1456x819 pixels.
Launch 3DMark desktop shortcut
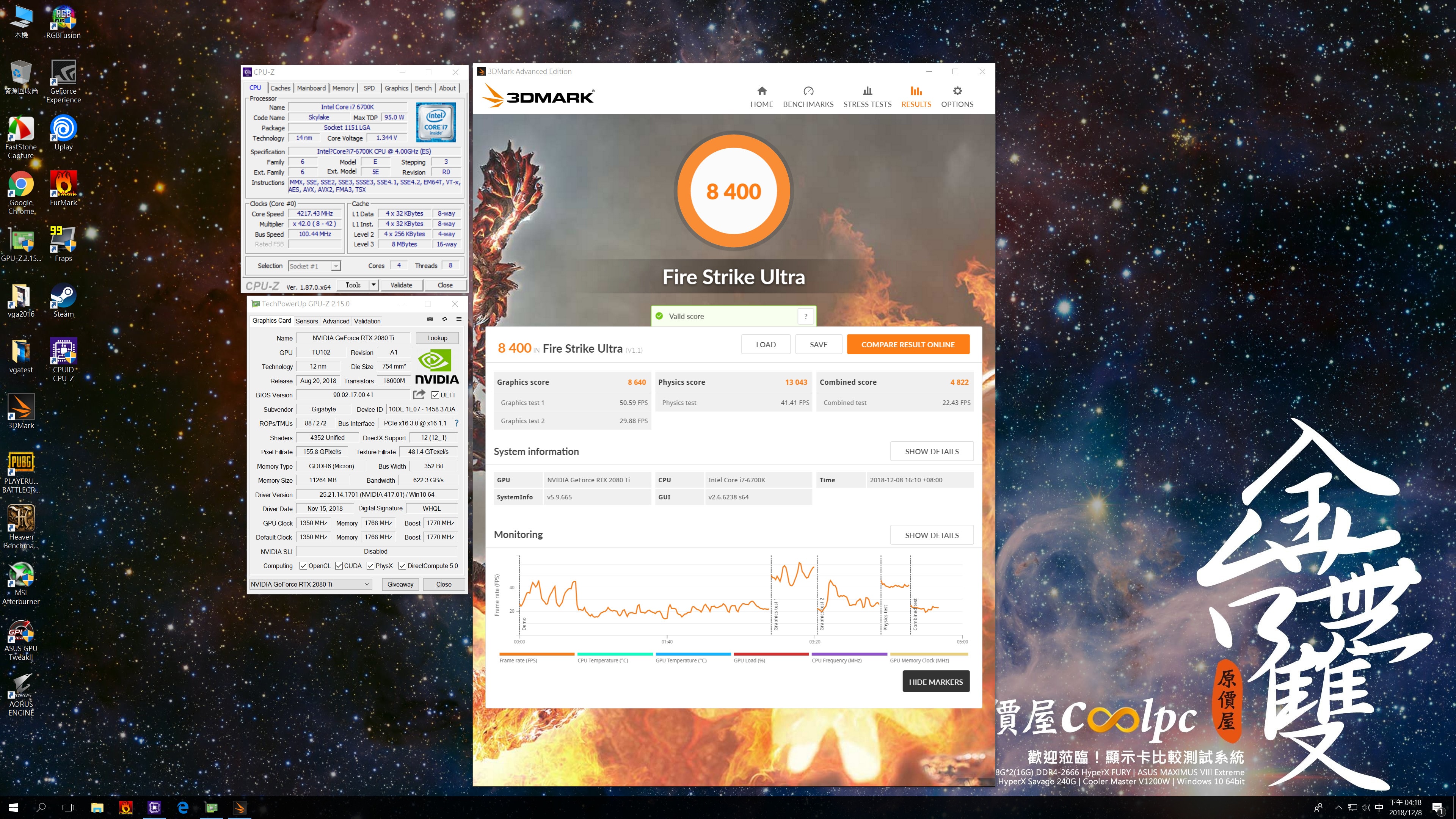(x=21, y=411)
